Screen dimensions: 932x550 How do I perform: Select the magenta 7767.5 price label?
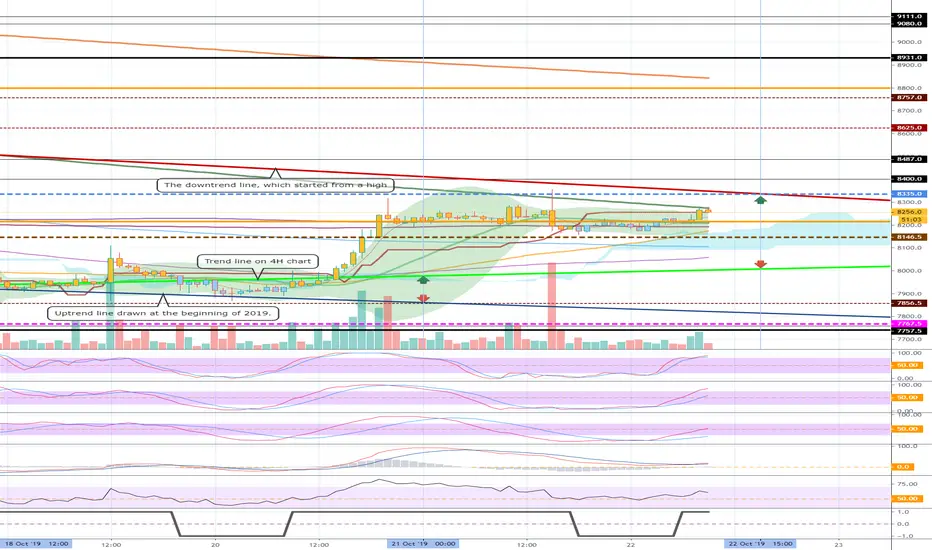[909, 324]
